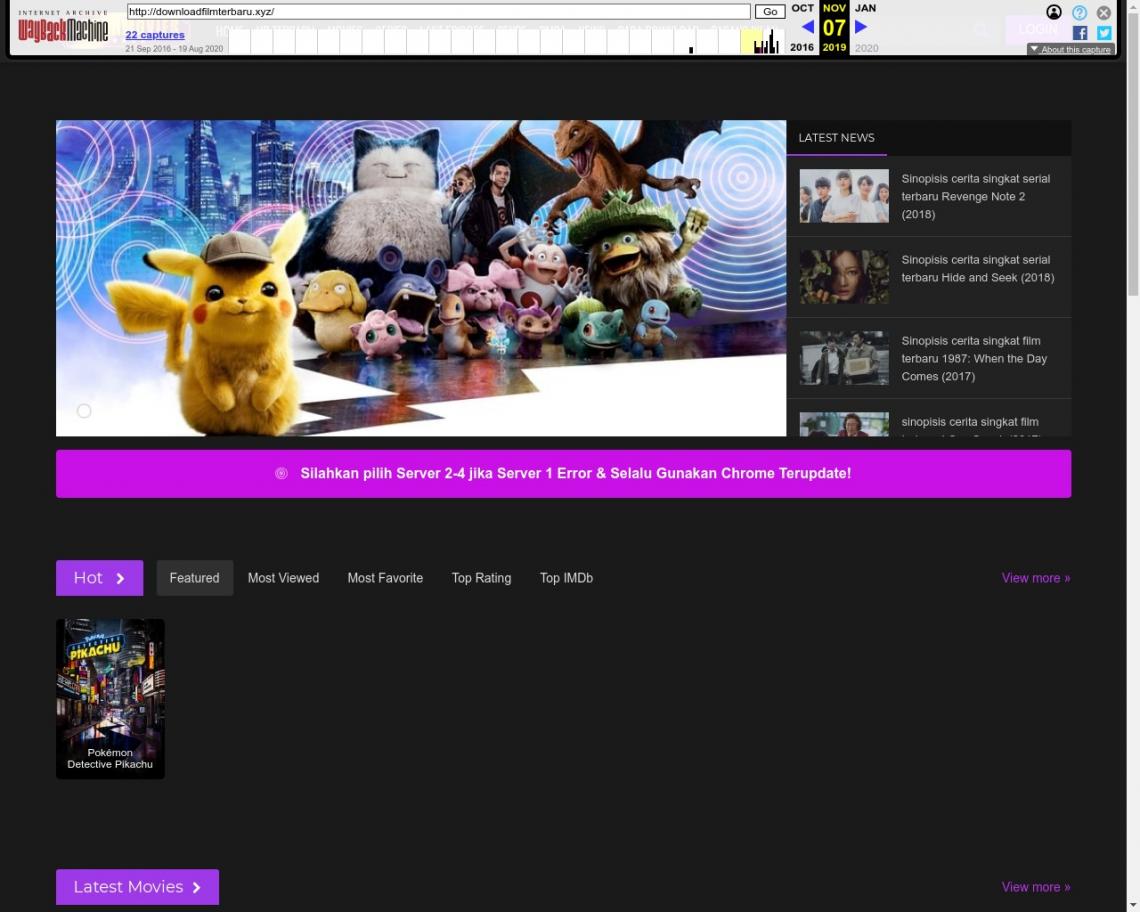The width and height of the screenshot is (1140, 912).
Task: Click the scrollbar down arrow
Action: coord(1133,906)
